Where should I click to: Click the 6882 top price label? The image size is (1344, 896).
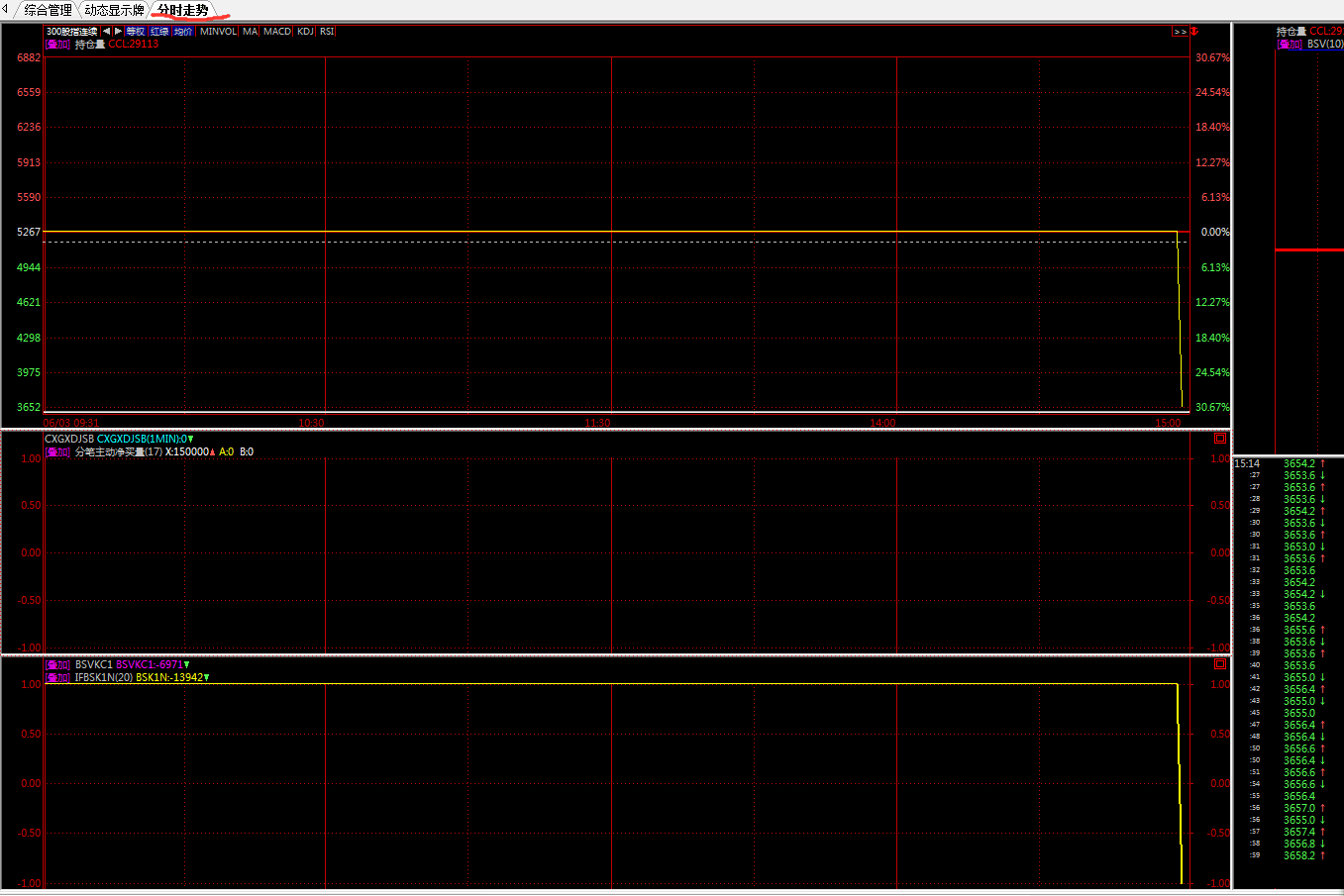[29, 57]
